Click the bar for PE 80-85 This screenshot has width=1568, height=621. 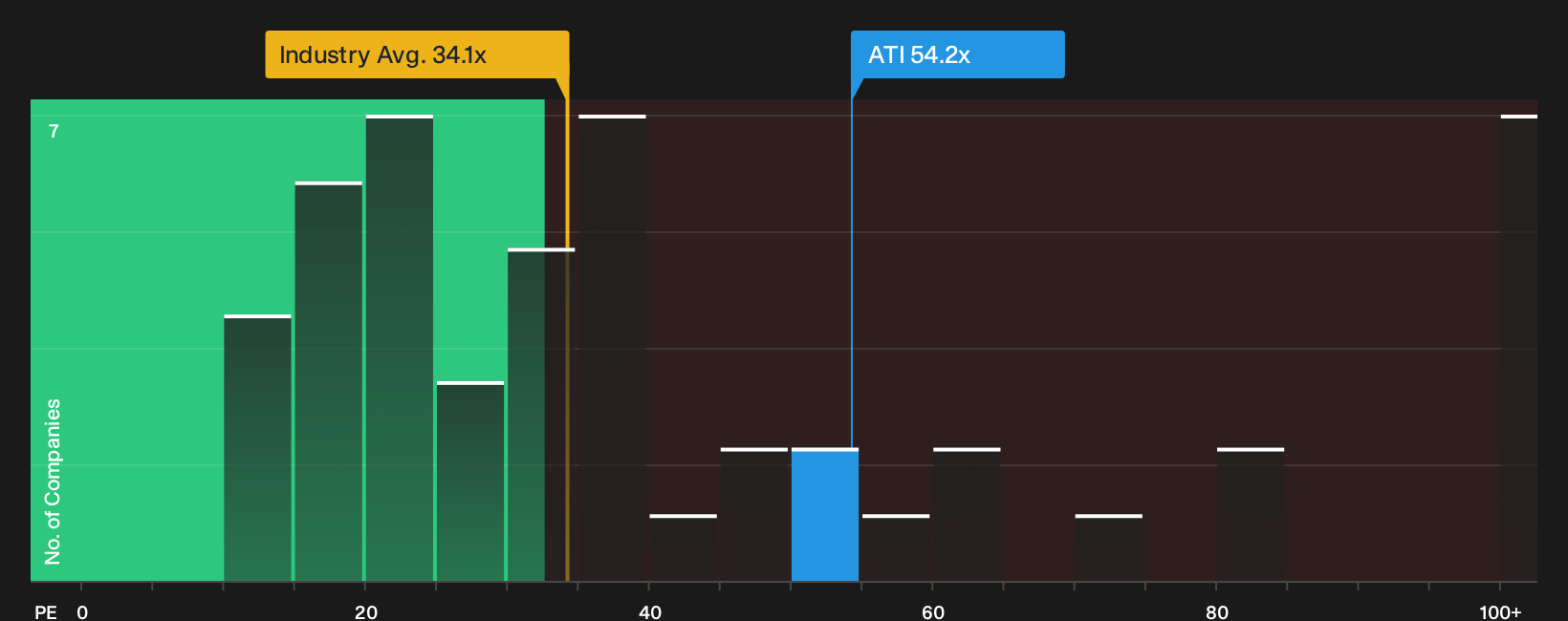coord(1251,514)
